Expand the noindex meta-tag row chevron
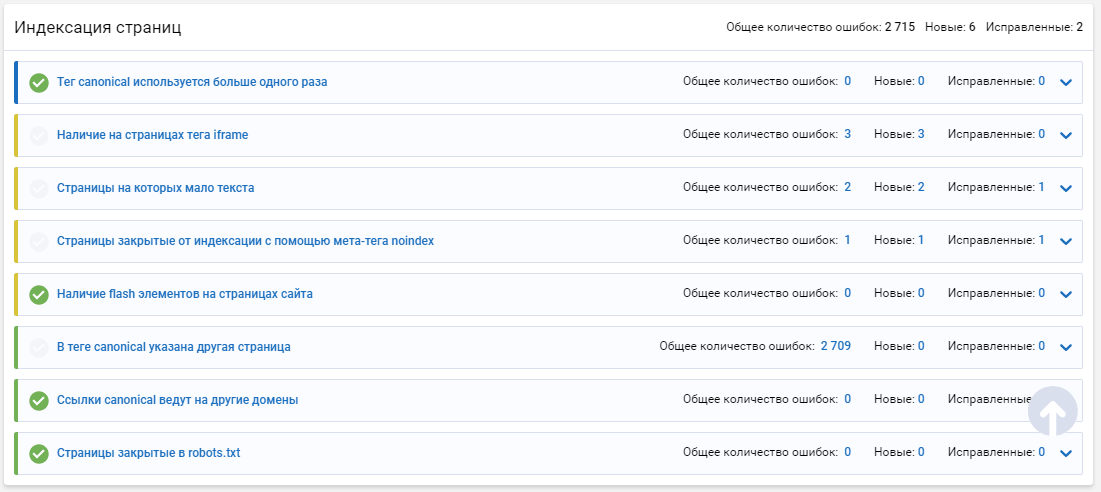 (x=1066, y=241)
